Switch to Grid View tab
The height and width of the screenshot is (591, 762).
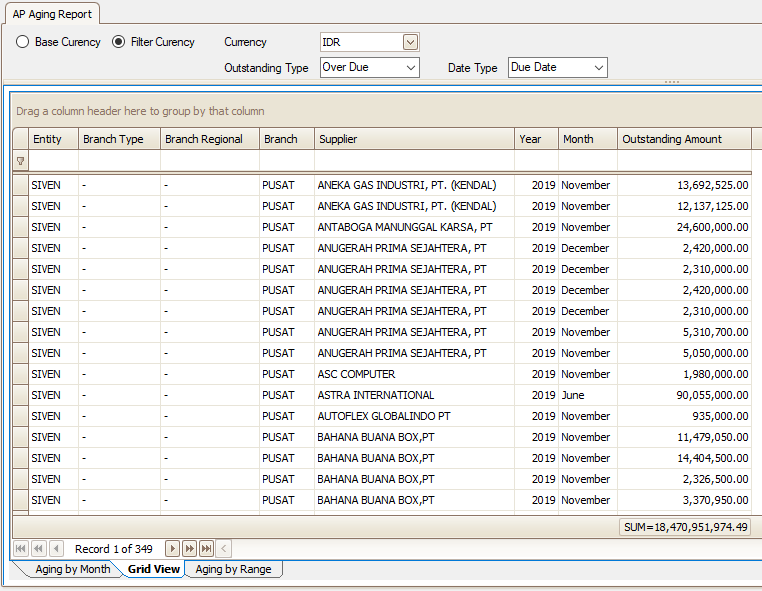[x=154, y=569]
